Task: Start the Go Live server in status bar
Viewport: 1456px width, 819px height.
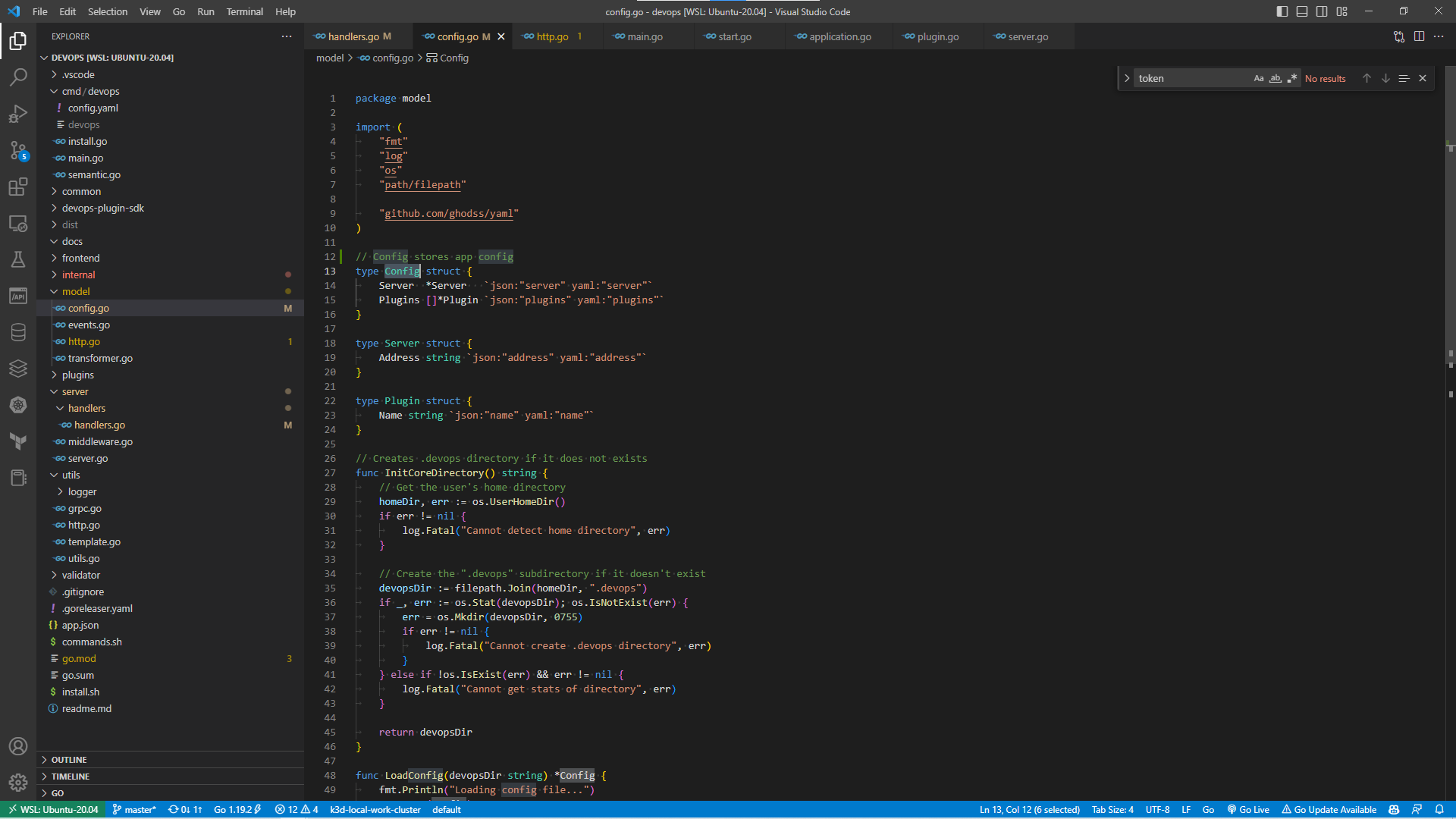Action: coord(1248,809)
